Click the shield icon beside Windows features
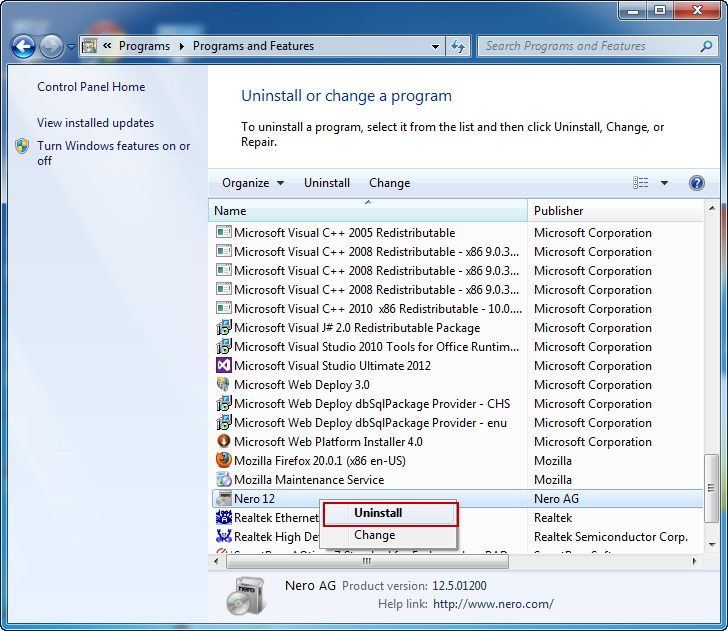The image size is (728, 631). coord(22,146)
